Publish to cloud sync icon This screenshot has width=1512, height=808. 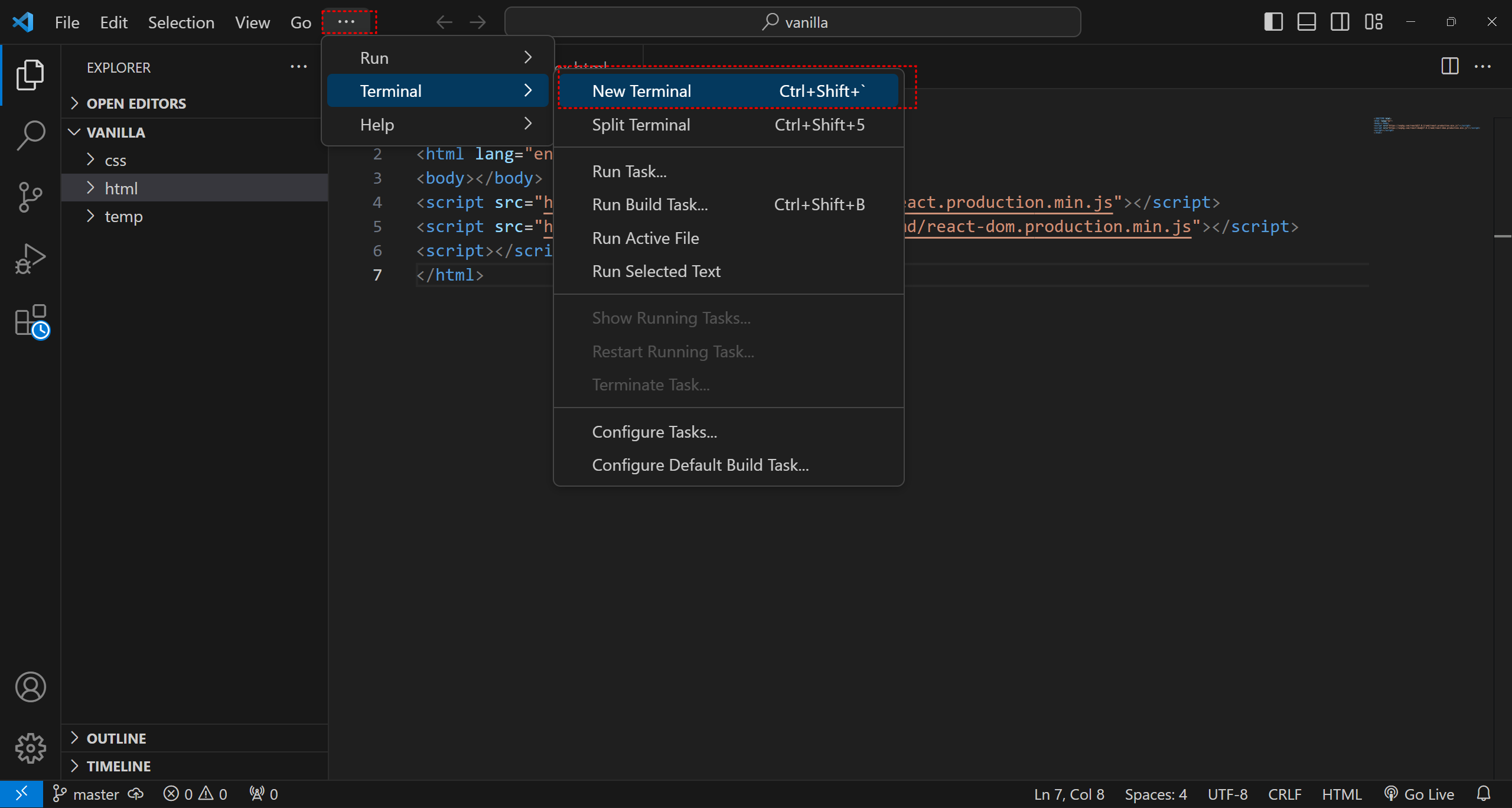136,794
